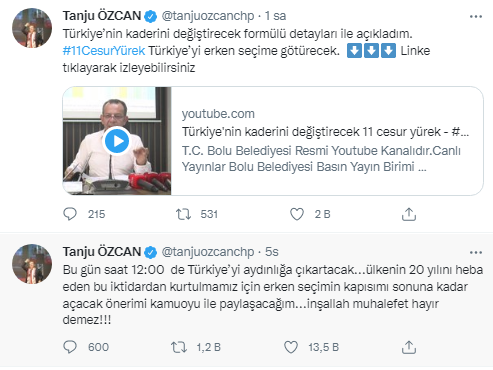
Task: Like the second tweet with 13,5 B likes
Action: click(291, 347)
